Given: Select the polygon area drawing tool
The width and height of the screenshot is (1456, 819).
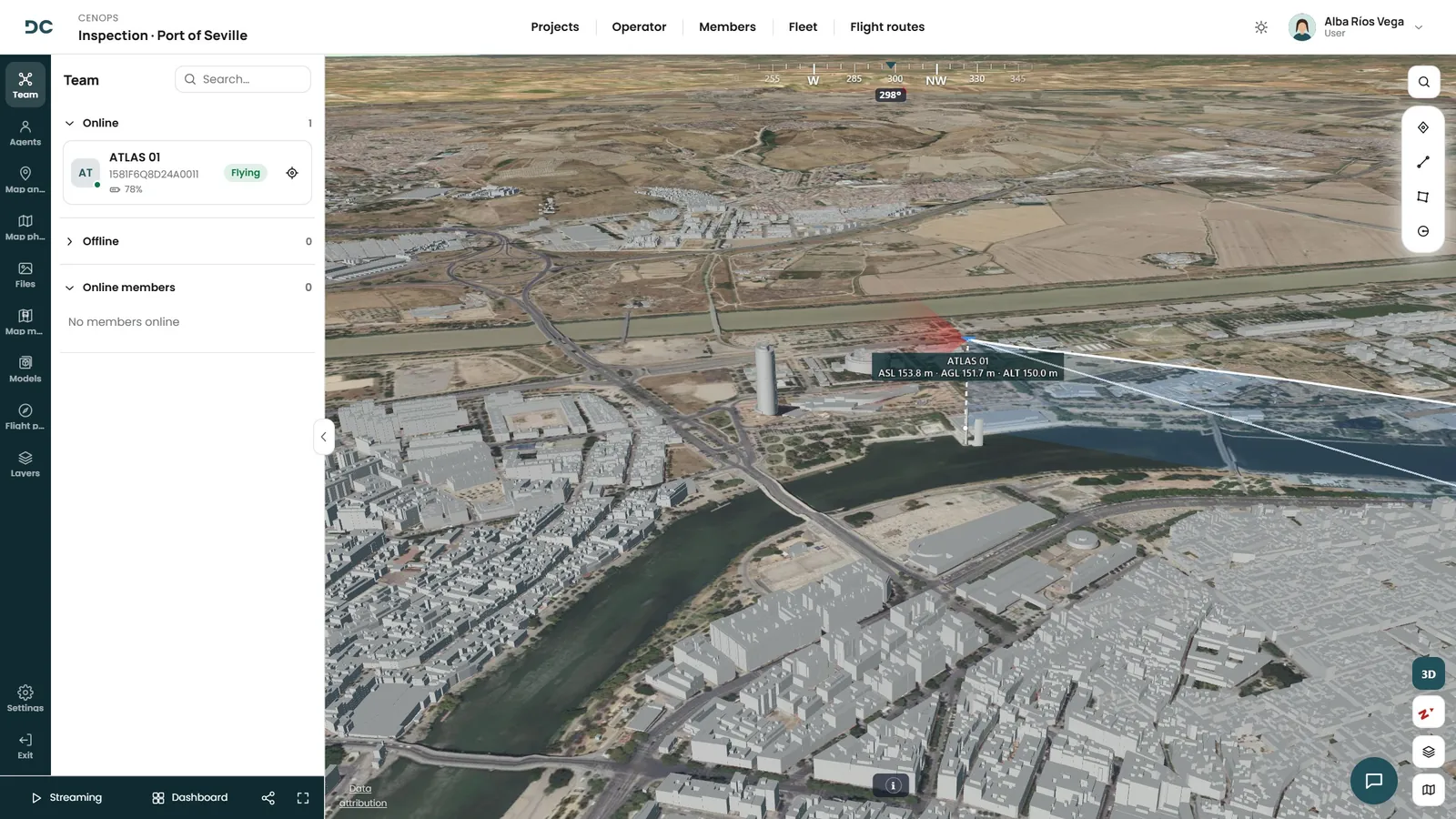Looking at the screenshot, I should pos(1423,197).
